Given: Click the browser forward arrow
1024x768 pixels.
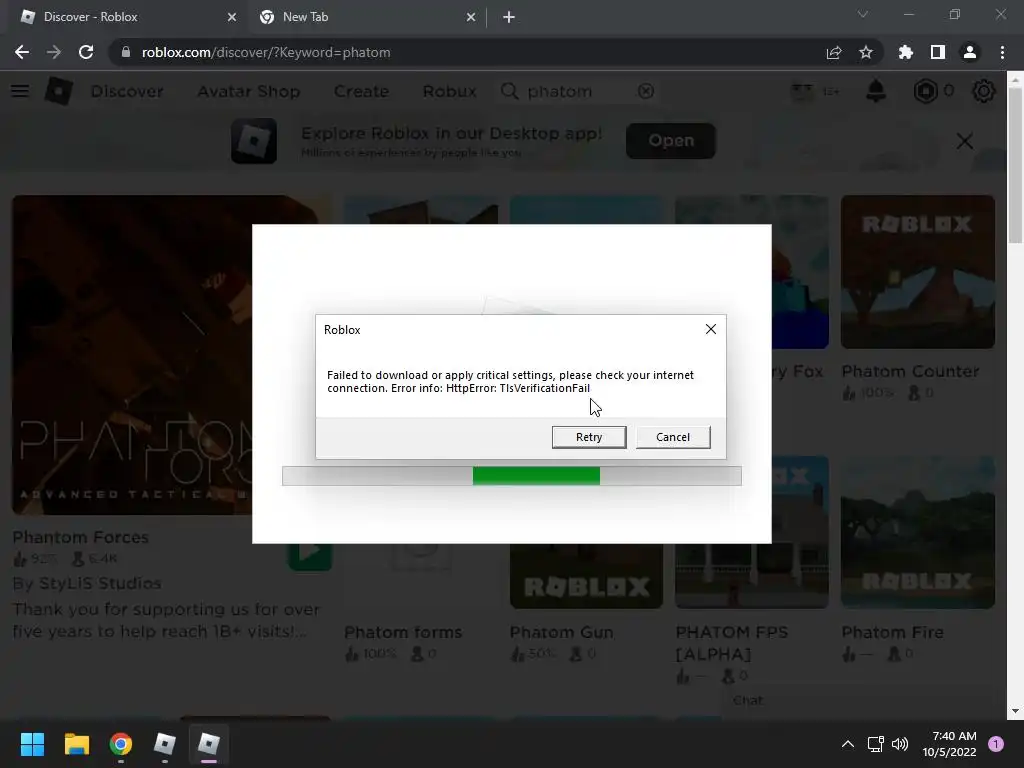Looking at the screenshot, I should (x=54, y=52).
